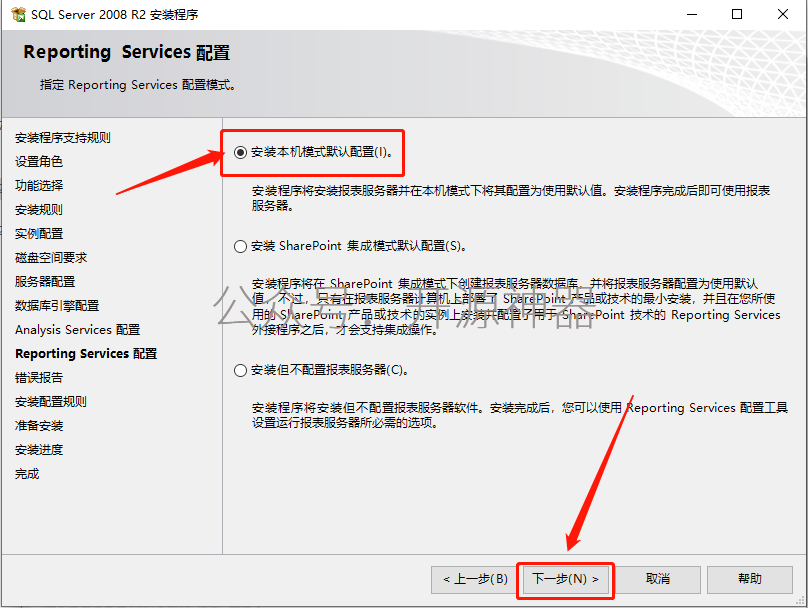
Task: Select the 数据库引擎配置 step in sidebar
Action: pyautogui.click(x=57, y=306)
